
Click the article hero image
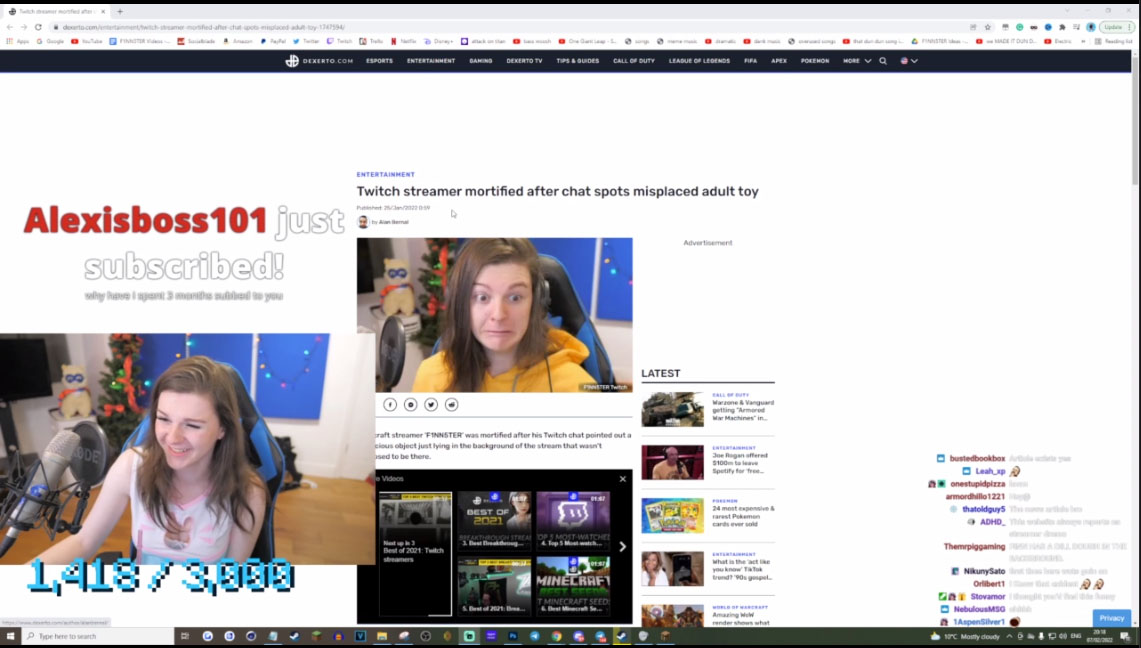coord(494,315)
